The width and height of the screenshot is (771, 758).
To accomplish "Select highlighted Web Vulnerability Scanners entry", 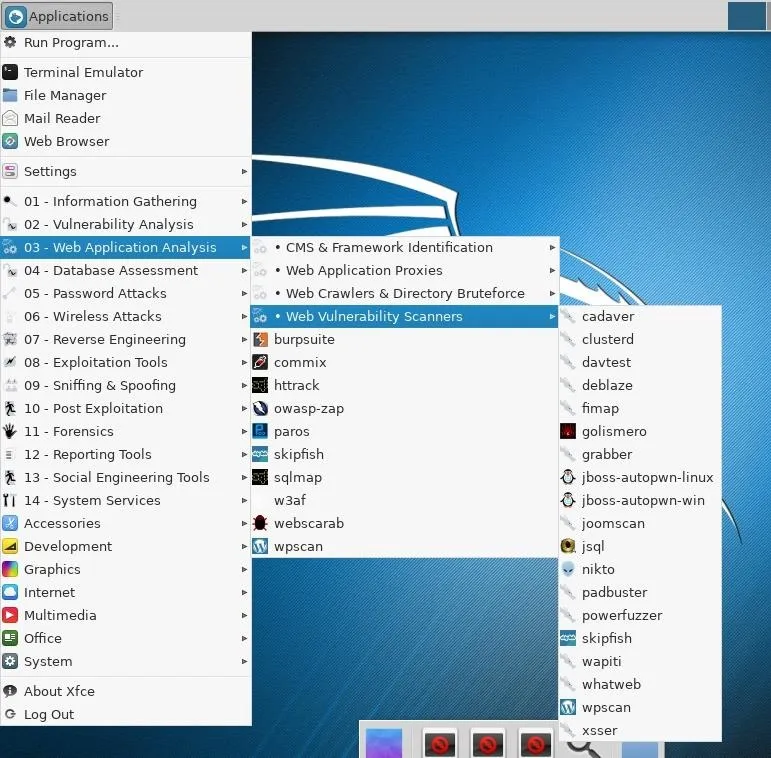I will coord(404,316).
